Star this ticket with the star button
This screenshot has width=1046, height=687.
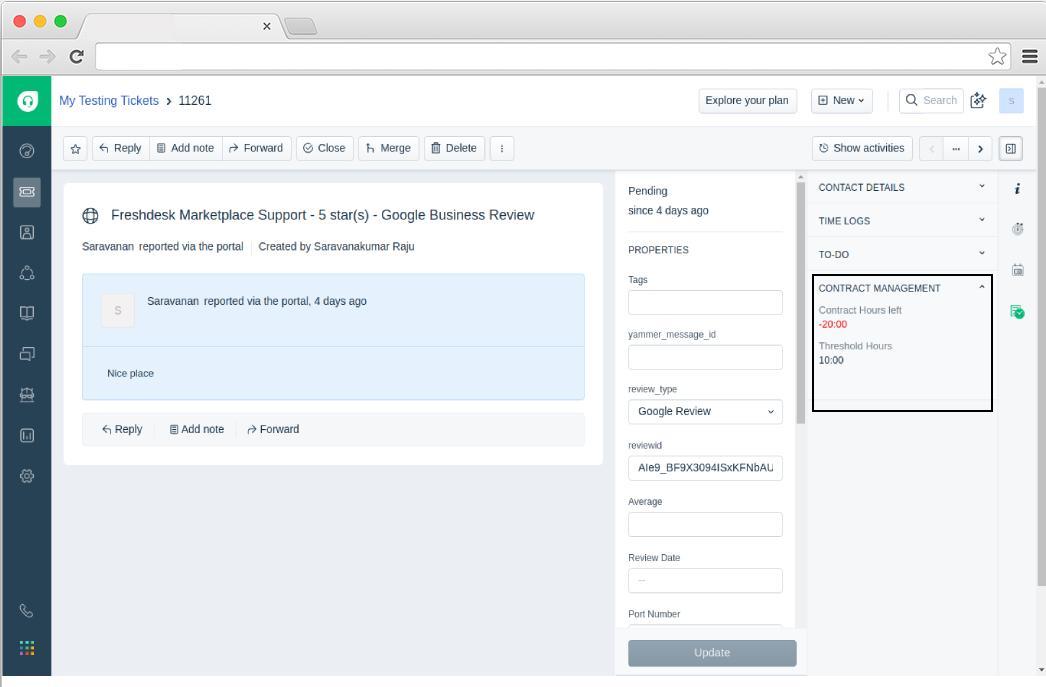(x=75, y=148)
